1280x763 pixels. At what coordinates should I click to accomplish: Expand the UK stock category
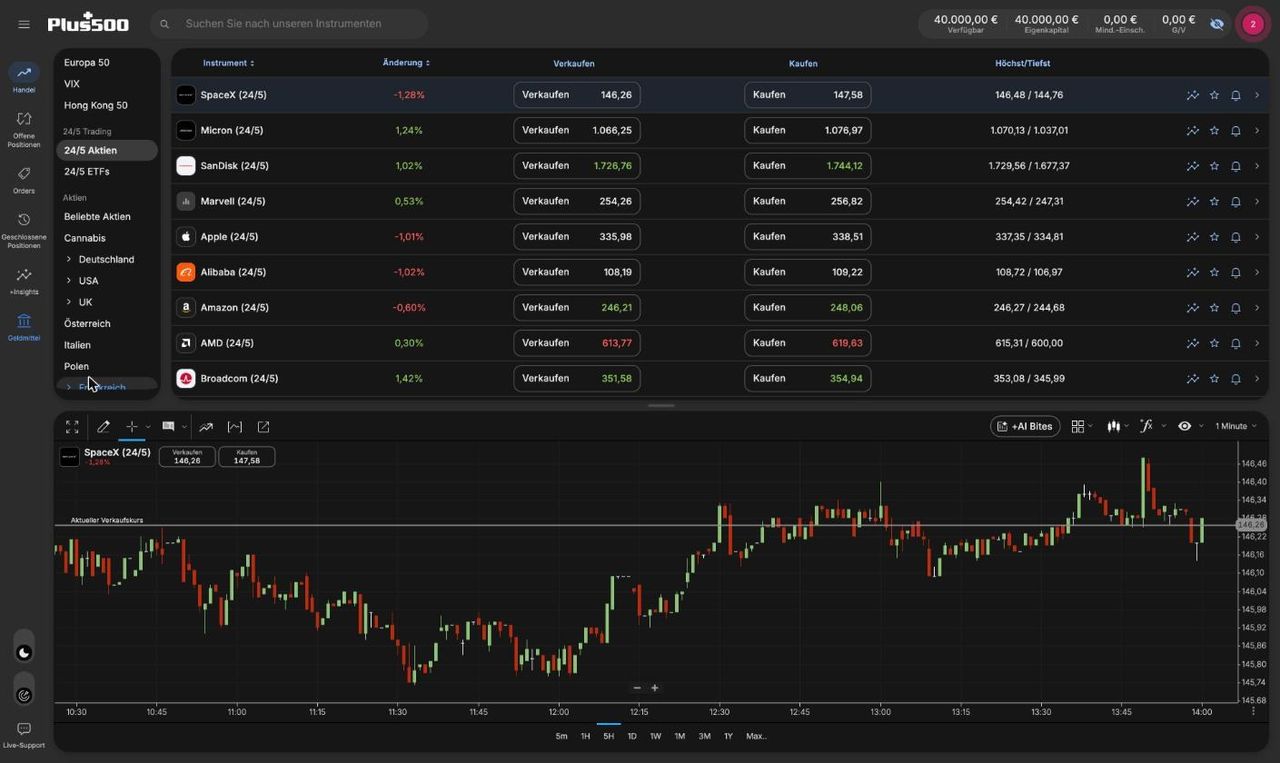coord(68,302)
